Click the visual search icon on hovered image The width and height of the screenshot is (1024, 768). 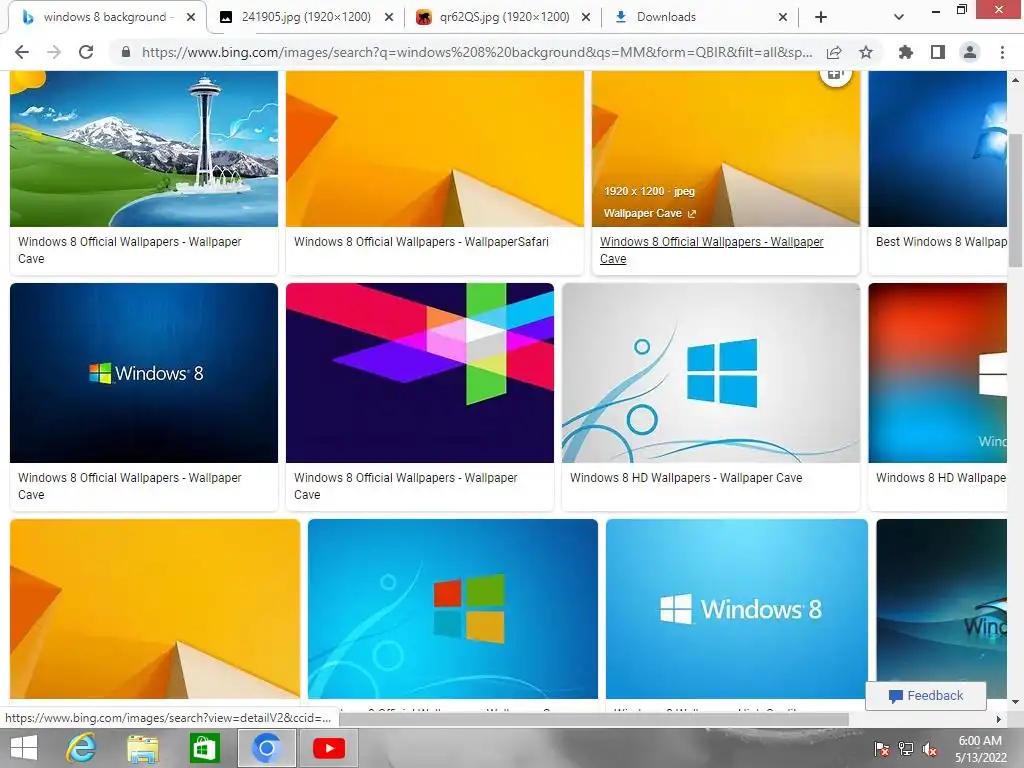pos(835,75)
